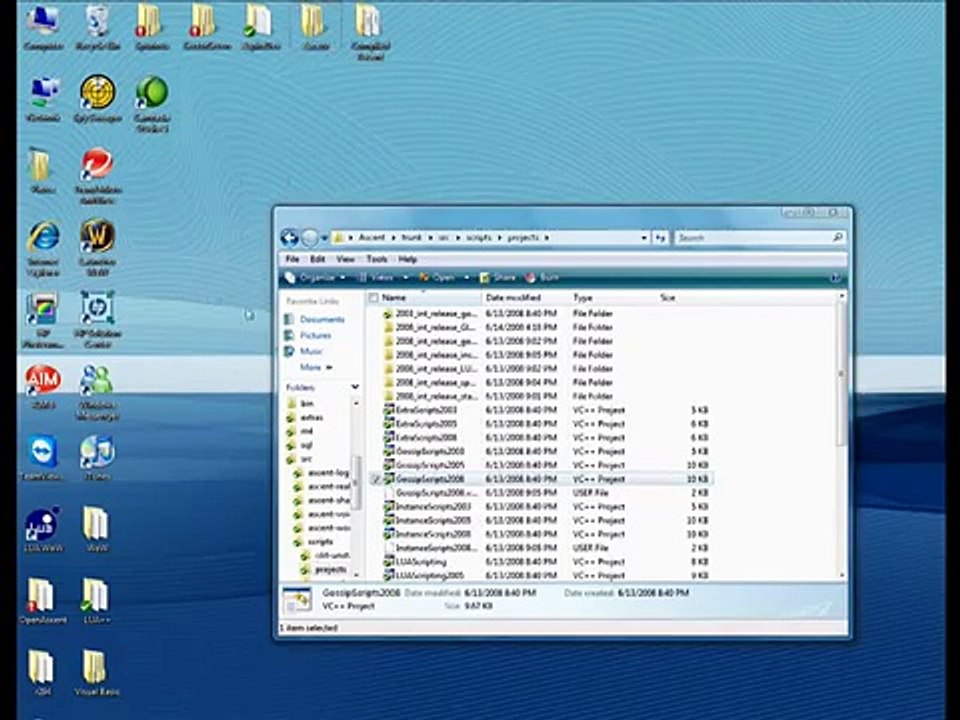This screenshot has height=720, width=960.
Task: Collapse the Folders pane chevron
Action: click(354, 387)
